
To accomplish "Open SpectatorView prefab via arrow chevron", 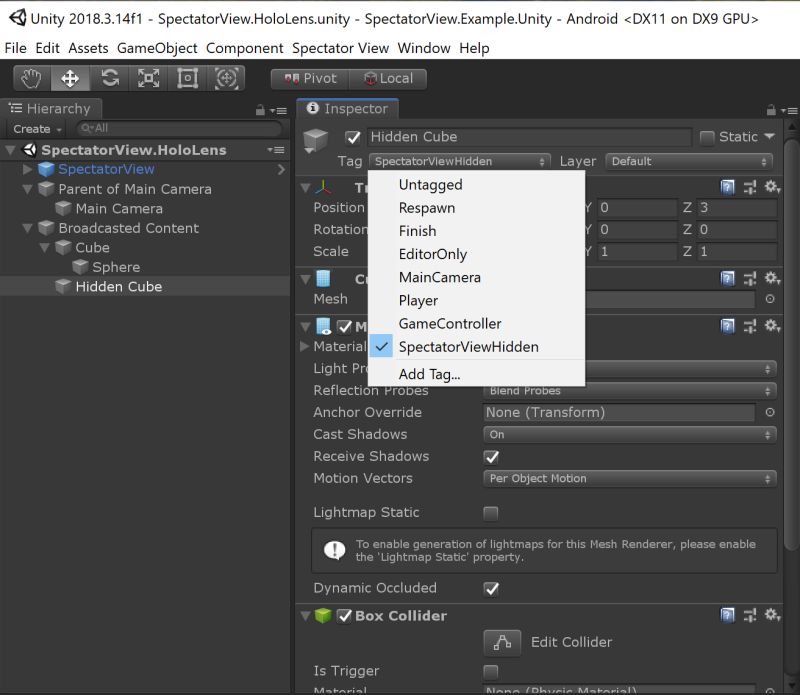I will point(281,169).
